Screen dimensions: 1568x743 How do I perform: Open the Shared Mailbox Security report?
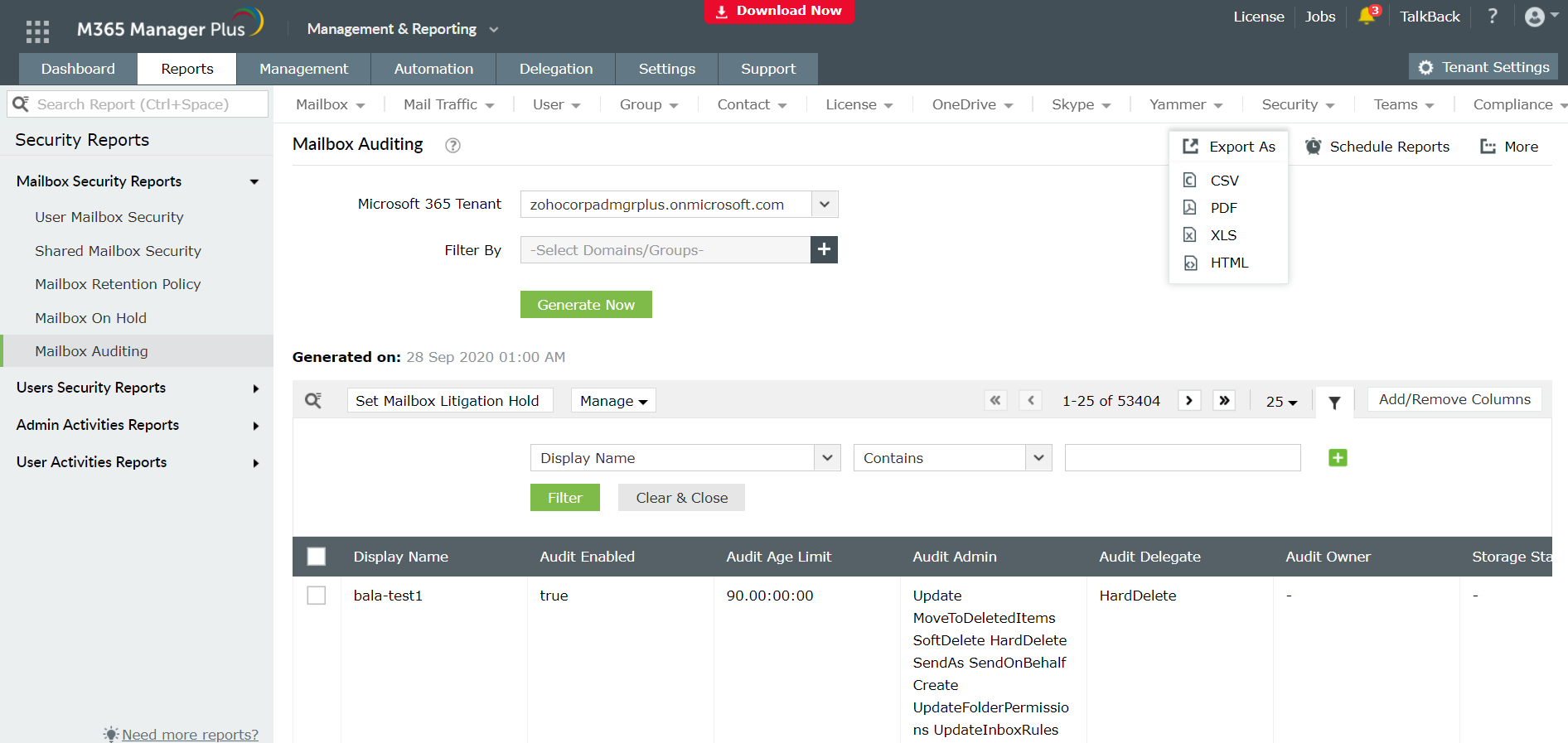(x=118, y=251)
